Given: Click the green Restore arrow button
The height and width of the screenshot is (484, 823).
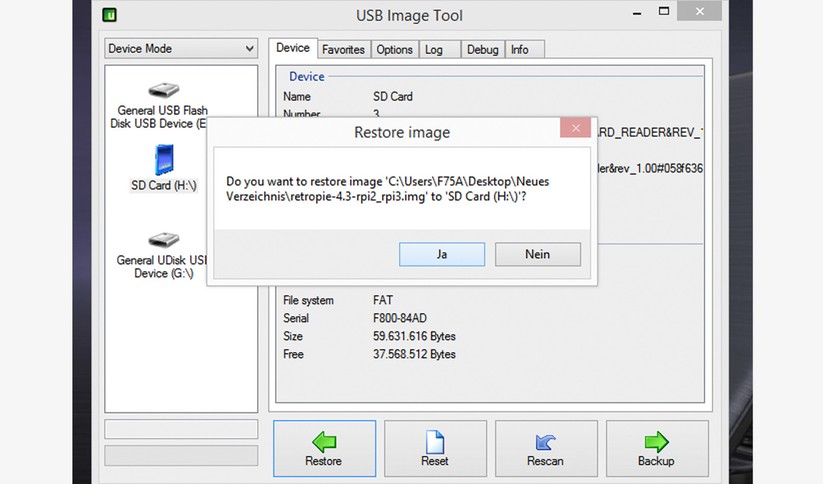Looking at the screenshot, I should tap(324, 449).
